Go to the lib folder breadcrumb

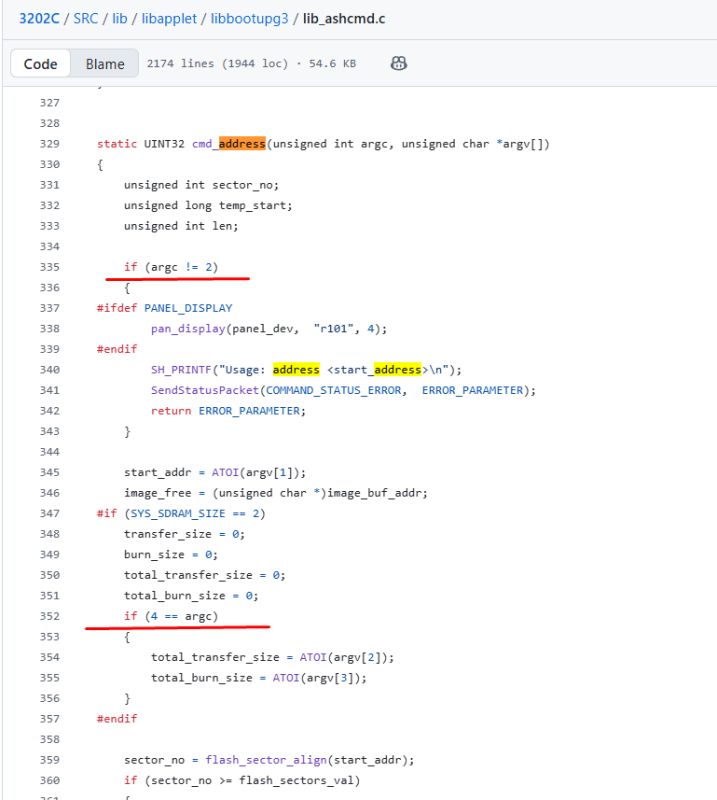tap(119, 19)
